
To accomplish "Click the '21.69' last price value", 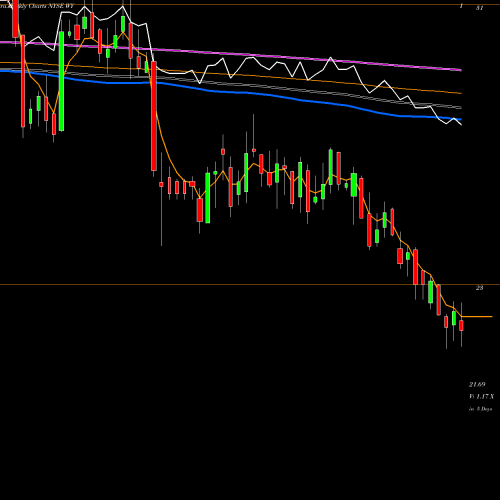I will click(477, 385).
